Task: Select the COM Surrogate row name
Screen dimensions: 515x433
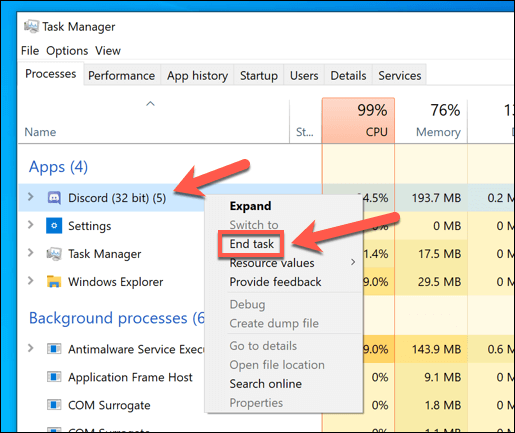Action: point(109,405)
